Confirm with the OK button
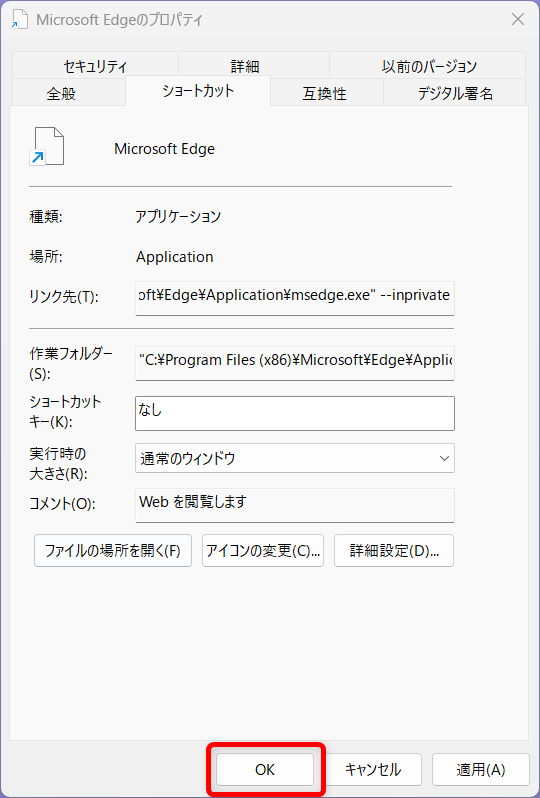The width and height of the screenshot is (540, 798). coord(265,770)
